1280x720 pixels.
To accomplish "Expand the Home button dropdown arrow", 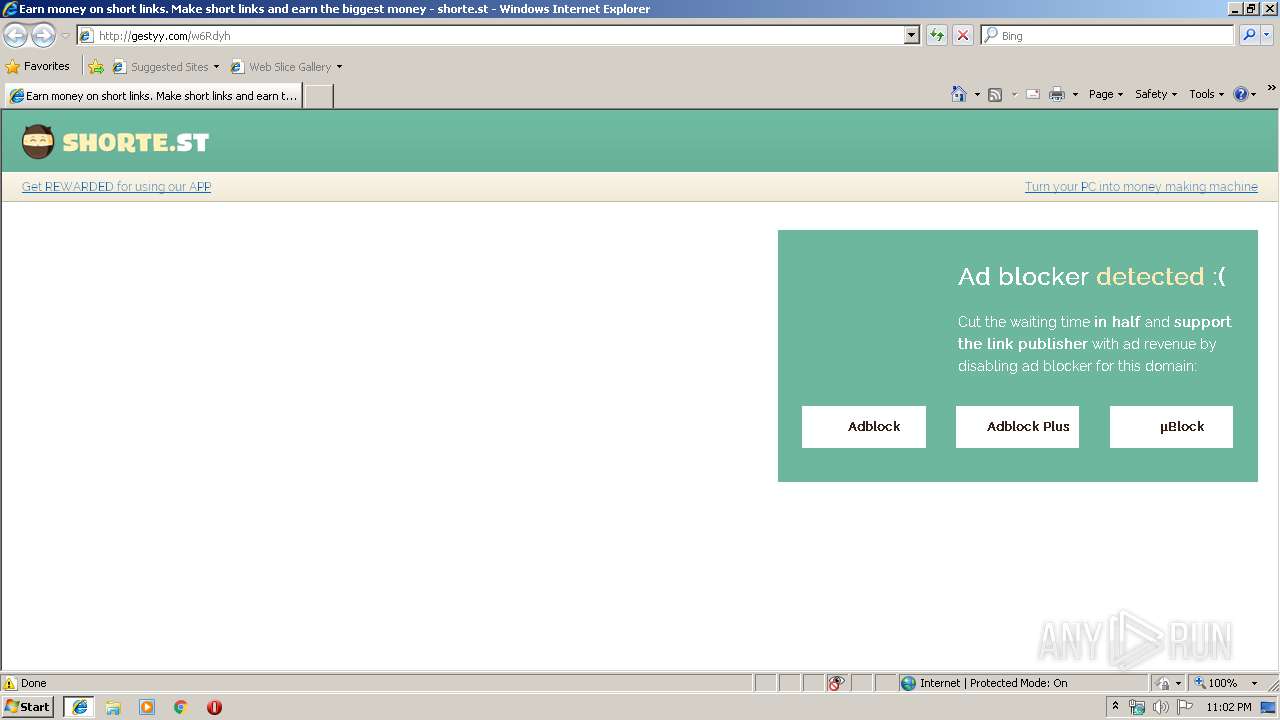I will [977, 94].
